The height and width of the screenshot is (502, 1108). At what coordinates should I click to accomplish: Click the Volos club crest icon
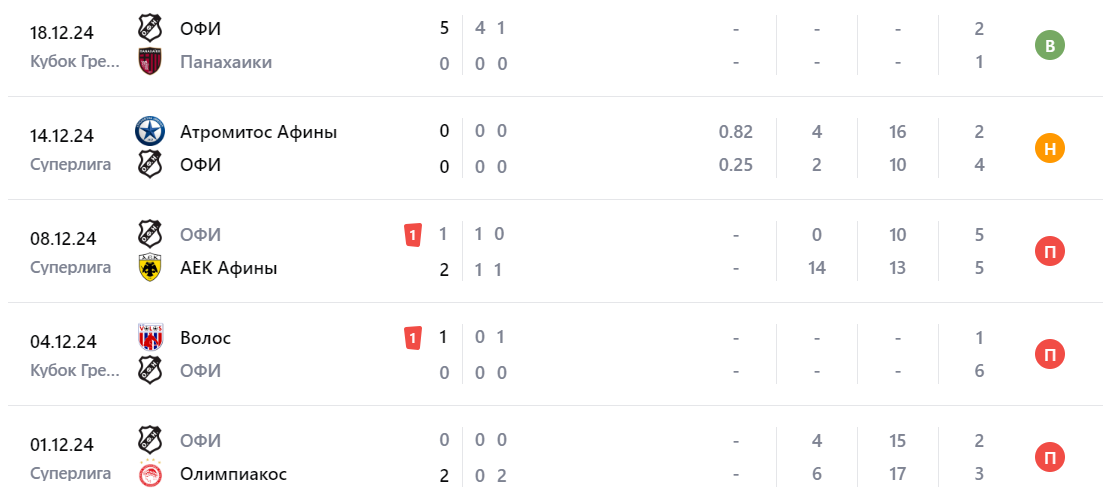149,337
